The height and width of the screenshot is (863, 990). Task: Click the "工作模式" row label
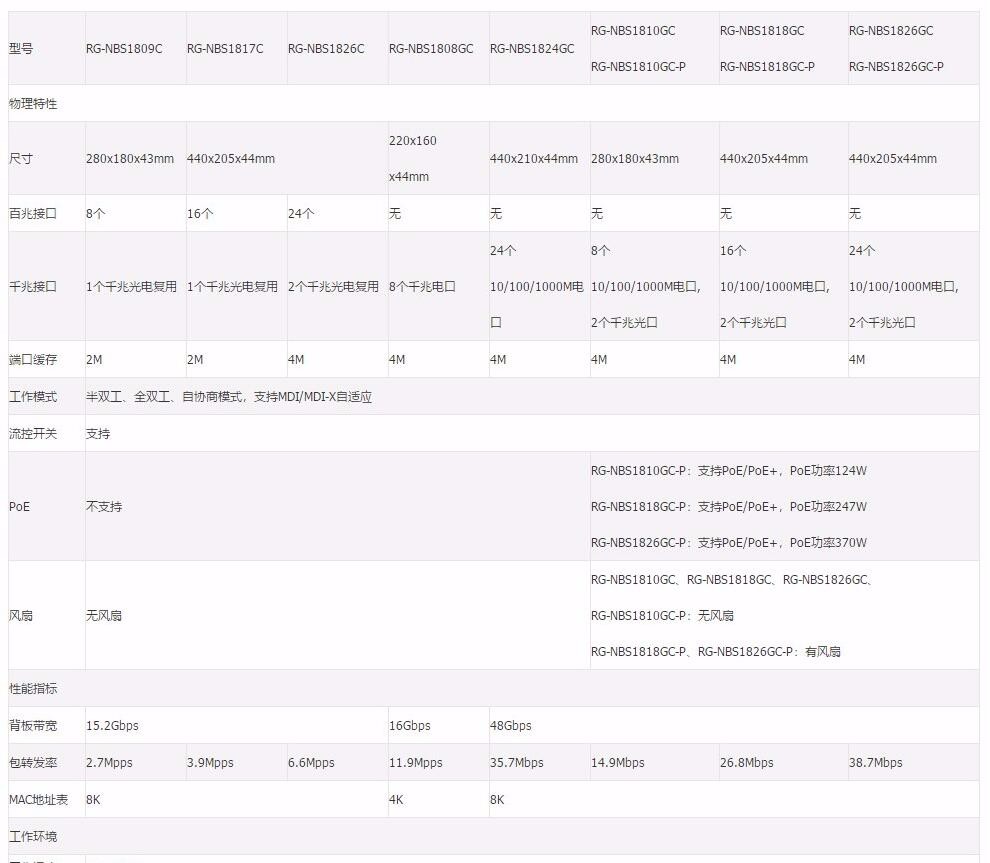33,396
